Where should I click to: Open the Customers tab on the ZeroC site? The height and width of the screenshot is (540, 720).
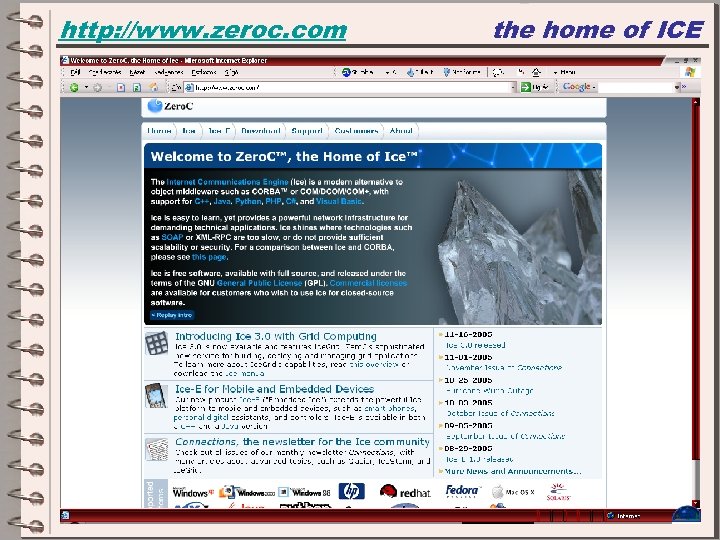tap(356, 131)
